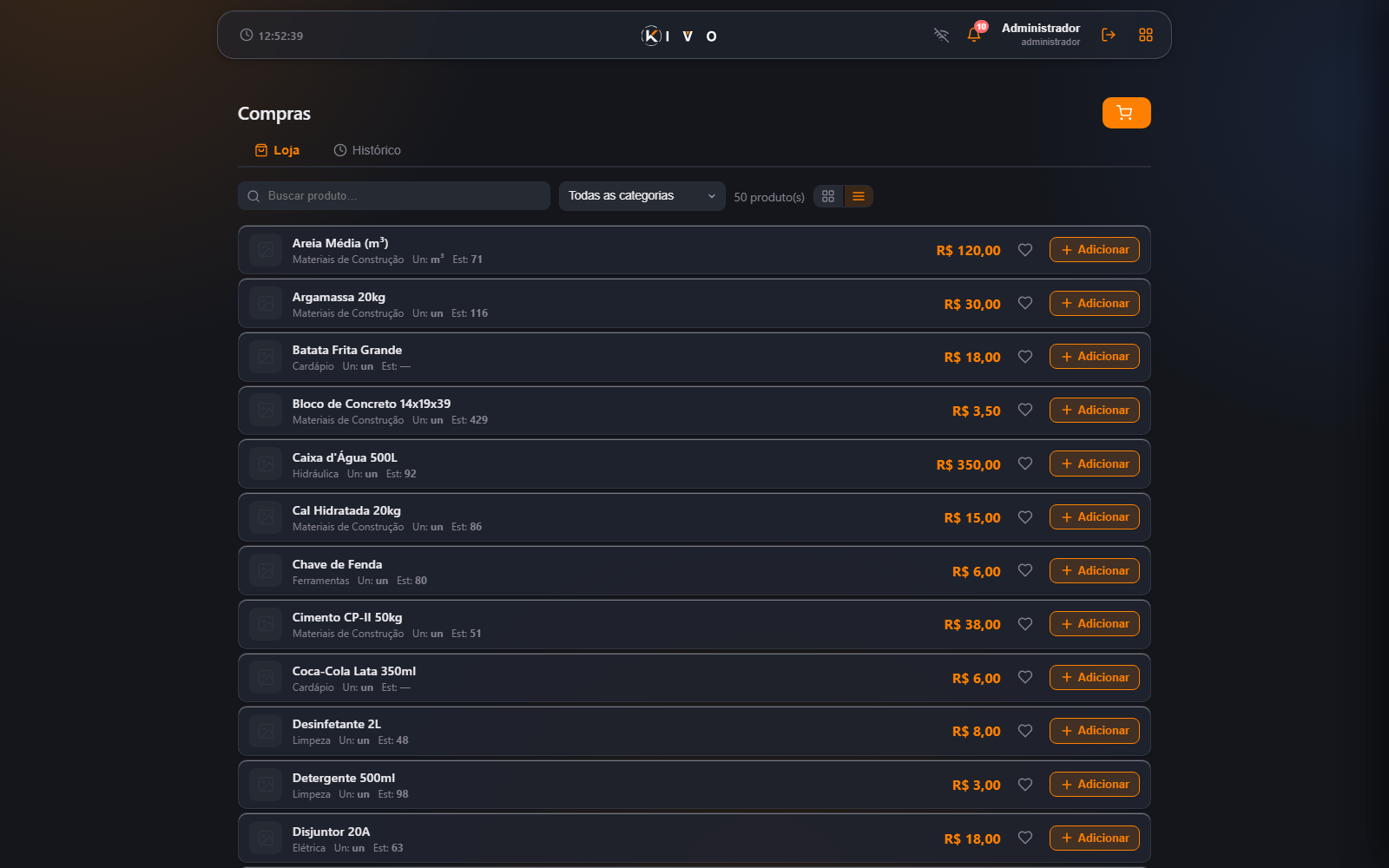
Task: Favorite Cimento CP-II 50kg heart
Action: [x=1025, y=624]
